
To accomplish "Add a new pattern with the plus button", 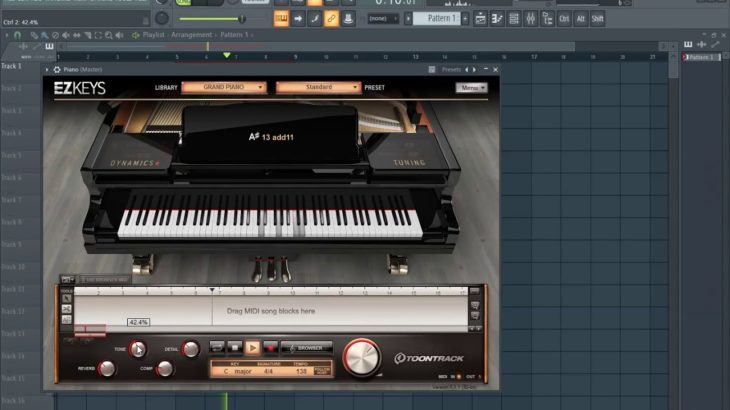I will [x=465, y=19].
